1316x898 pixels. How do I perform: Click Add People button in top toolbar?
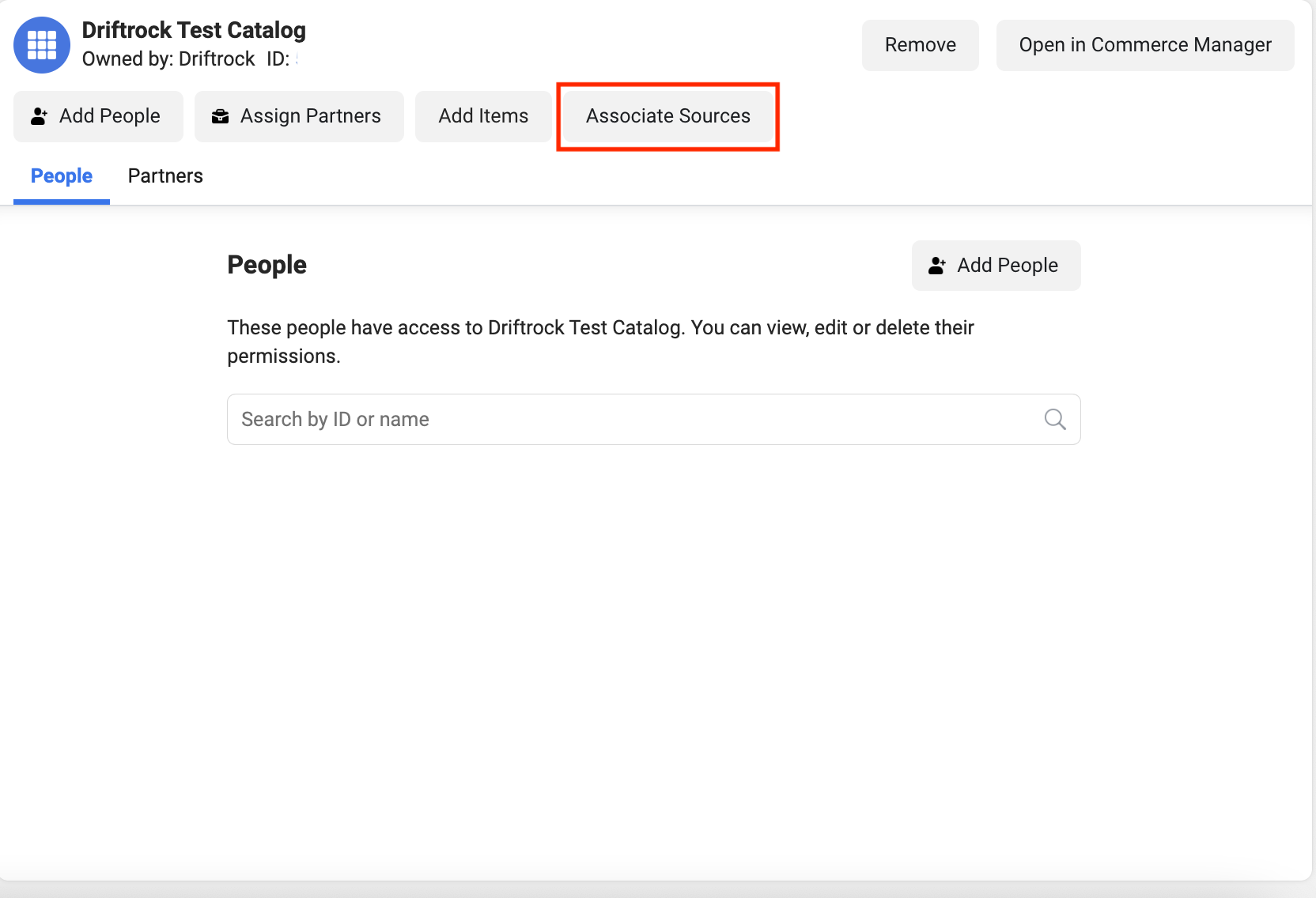pos(98,116)
